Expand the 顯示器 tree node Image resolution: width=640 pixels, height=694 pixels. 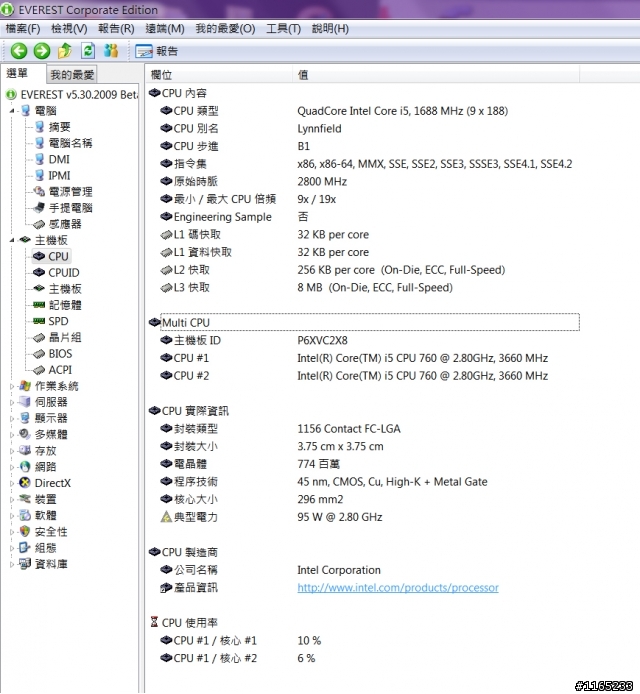[x=12, y=419]
